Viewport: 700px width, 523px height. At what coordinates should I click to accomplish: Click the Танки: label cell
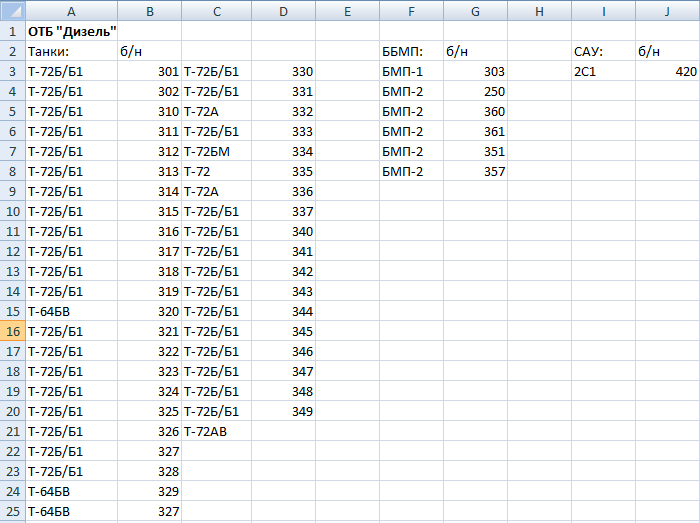coord(72,51)
